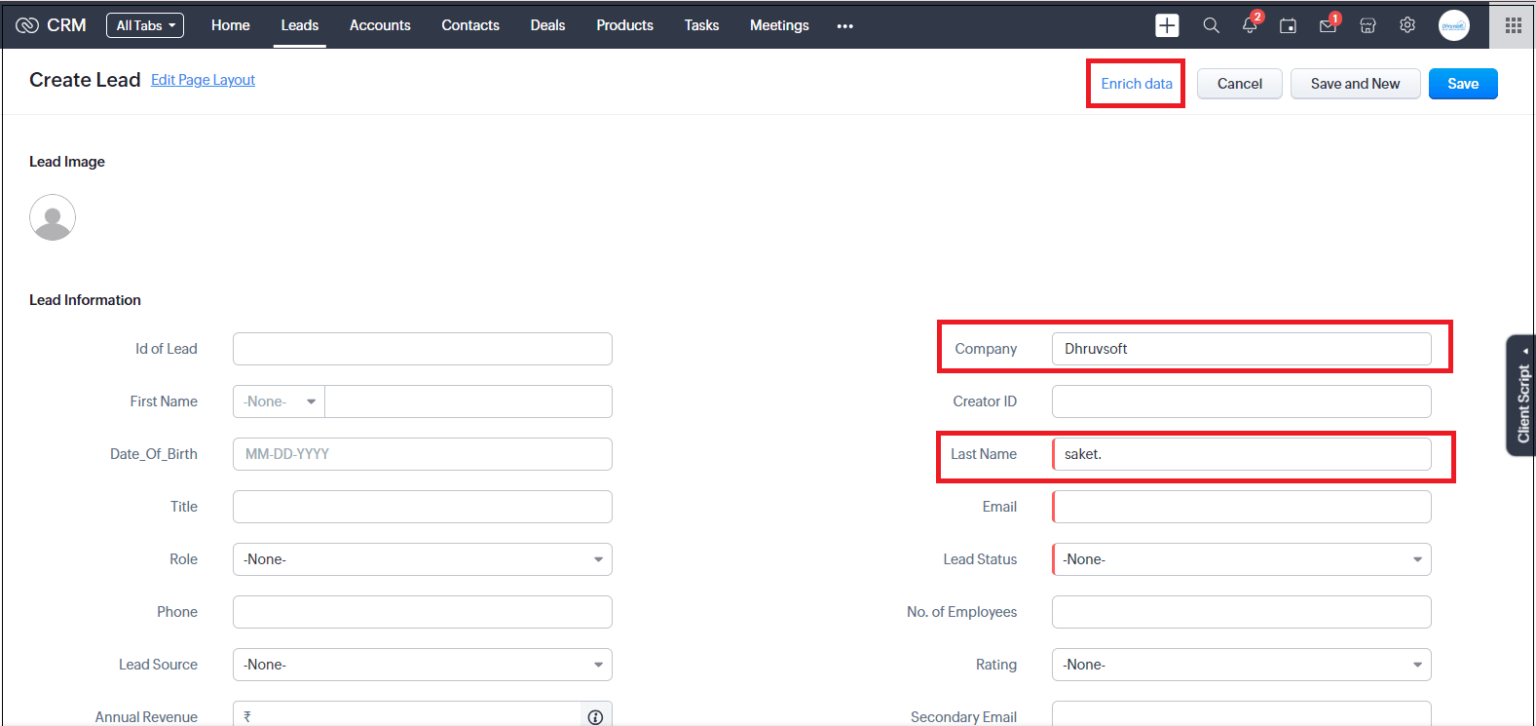Click the search icon in the top bar
The width and height of the screenshot is (1536, 726).
1210,25
